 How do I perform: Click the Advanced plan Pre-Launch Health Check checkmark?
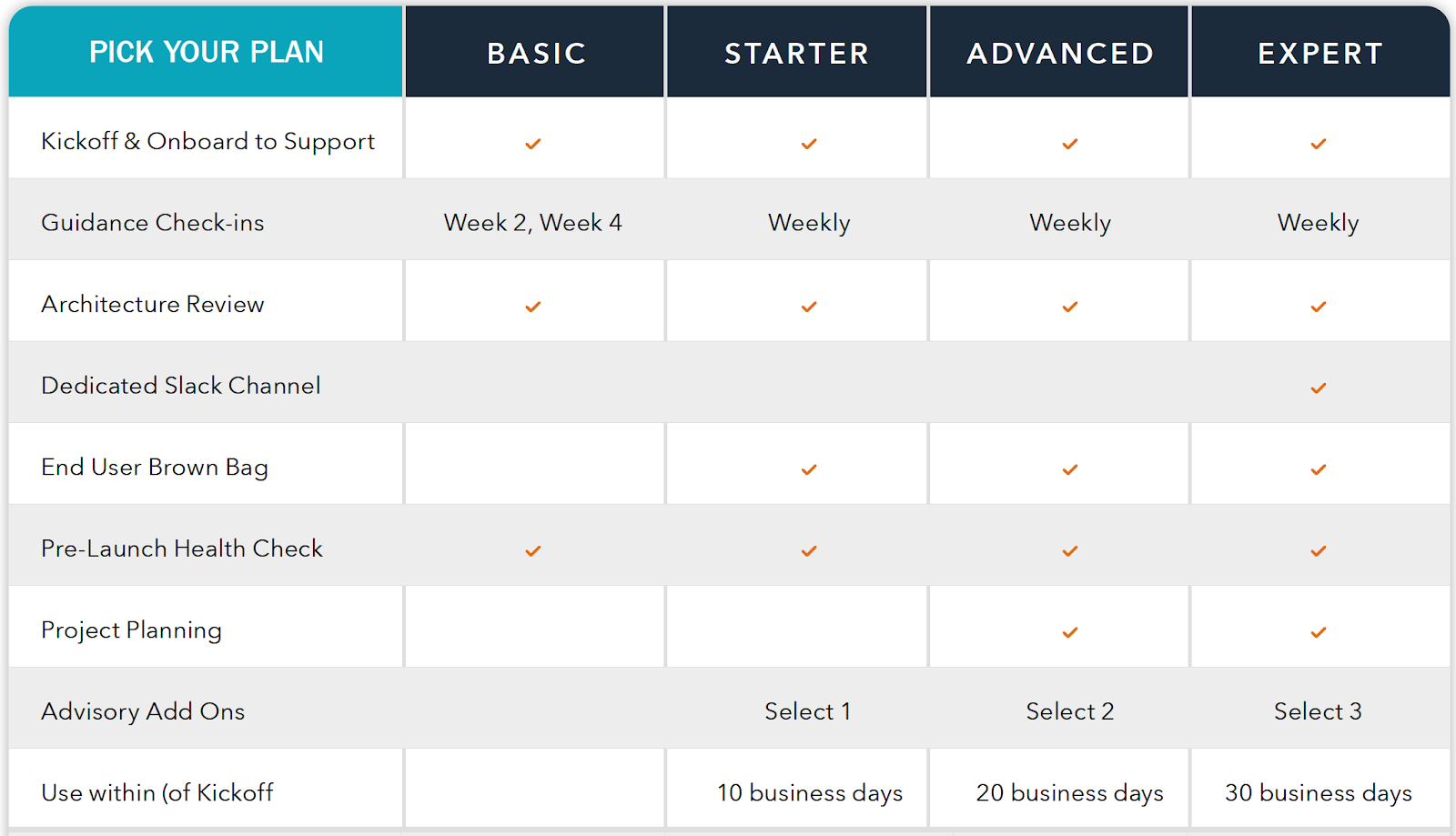tap(1070, 550)
